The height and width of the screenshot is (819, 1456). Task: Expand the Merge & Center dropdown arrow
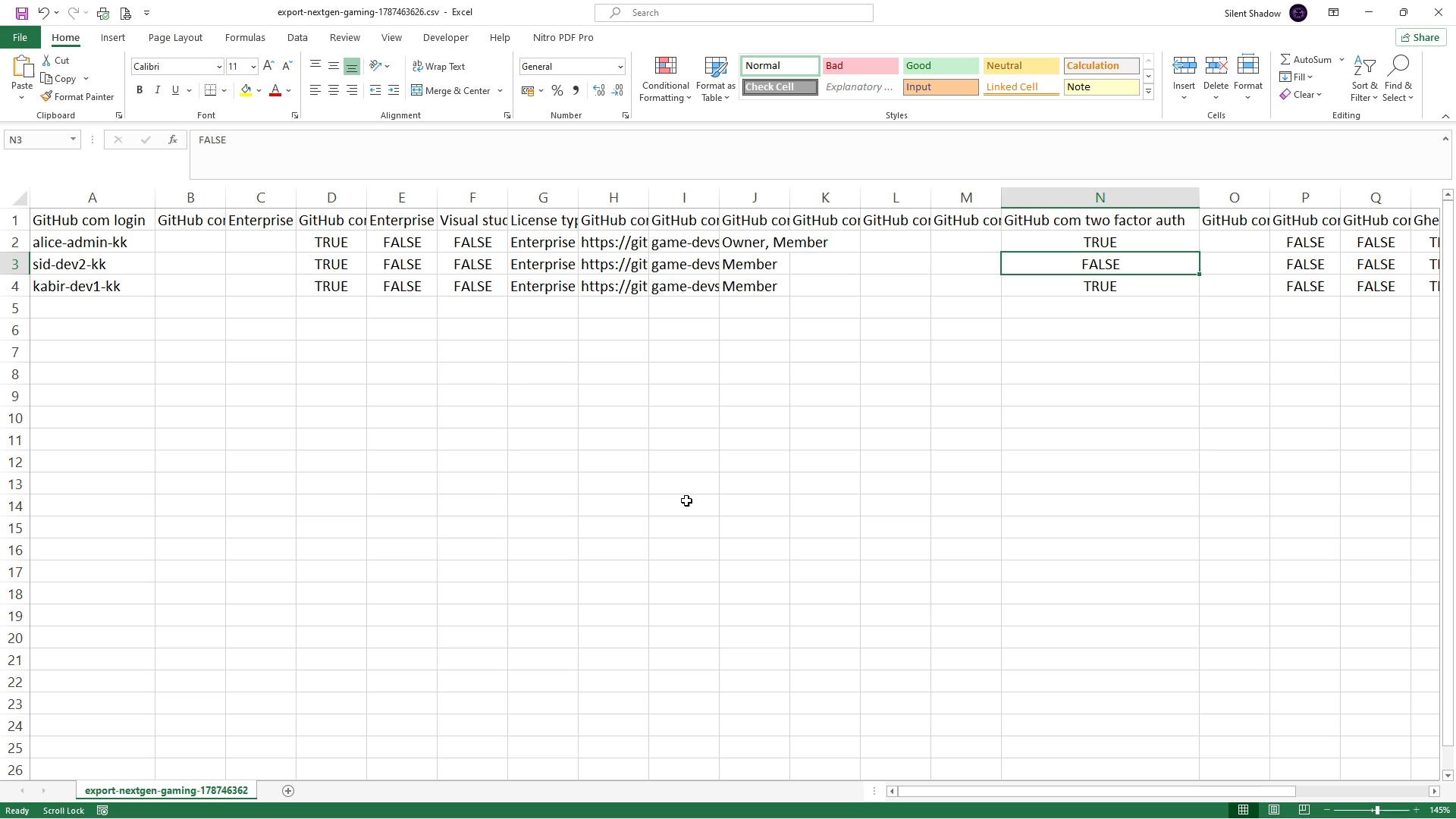click(500, 91)
